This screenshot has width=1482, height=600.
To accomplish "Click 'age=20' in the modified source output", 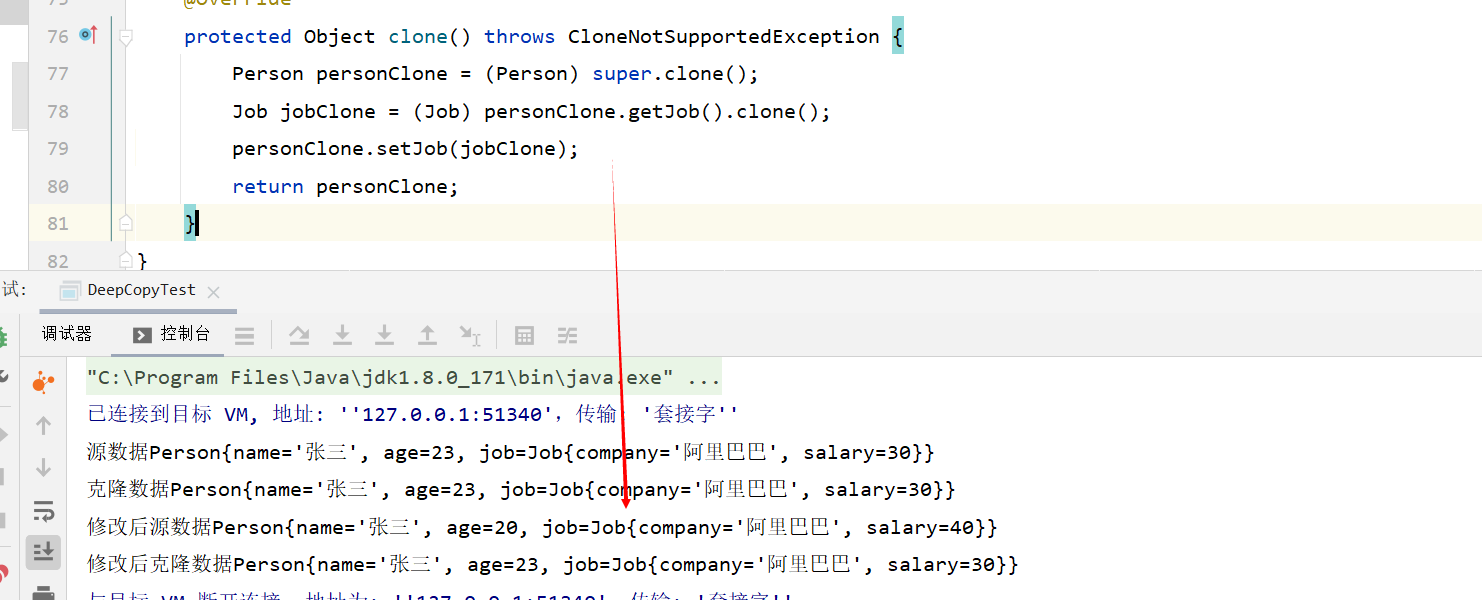I will point(483,527).
